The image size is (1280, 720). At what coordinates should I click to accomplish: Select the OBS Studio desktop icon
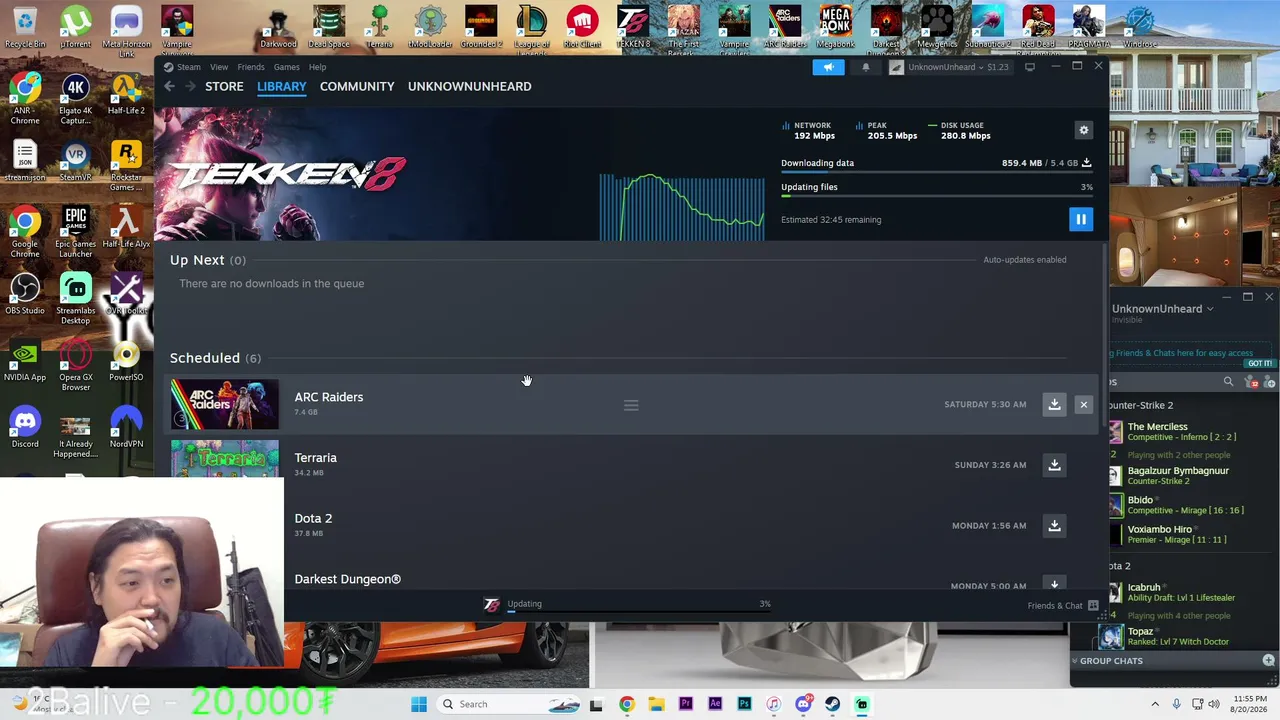coord(25,294)
